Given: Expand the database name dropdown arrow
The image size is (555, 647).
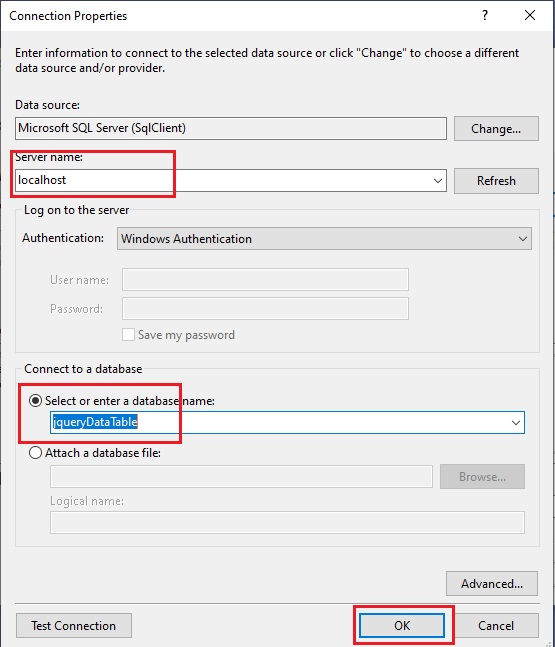Looking at the screenshot, I should click(x=515, y=423).
